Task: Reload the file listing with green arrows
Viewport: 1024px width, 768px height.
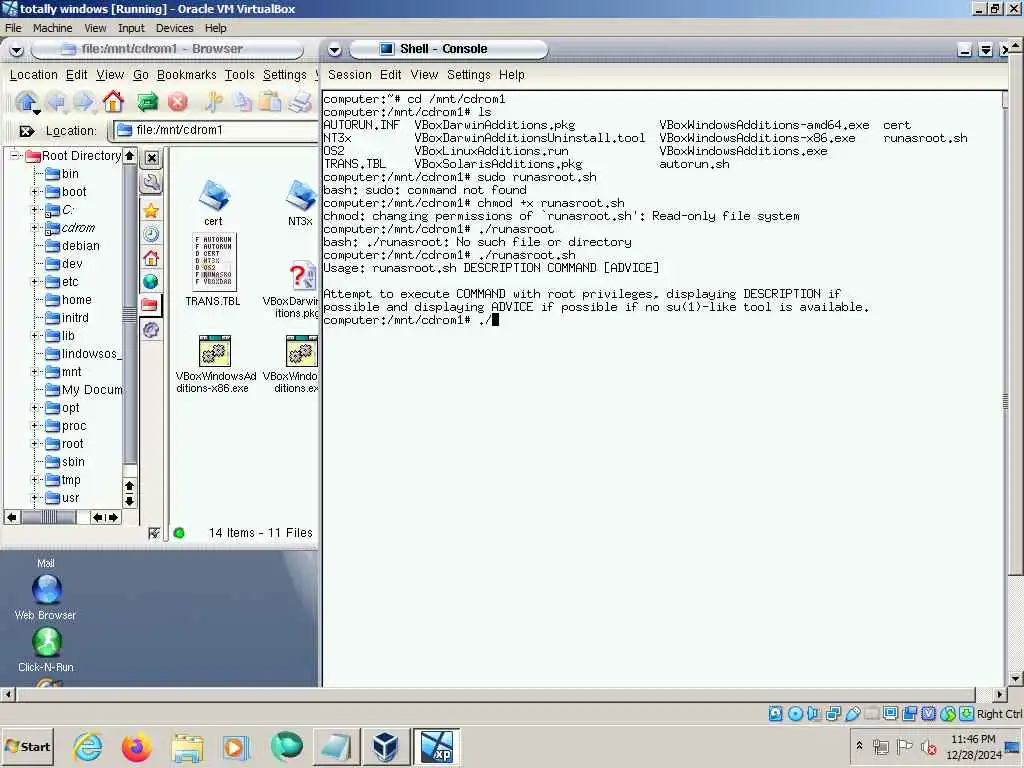Action: [x=148, y=102]
